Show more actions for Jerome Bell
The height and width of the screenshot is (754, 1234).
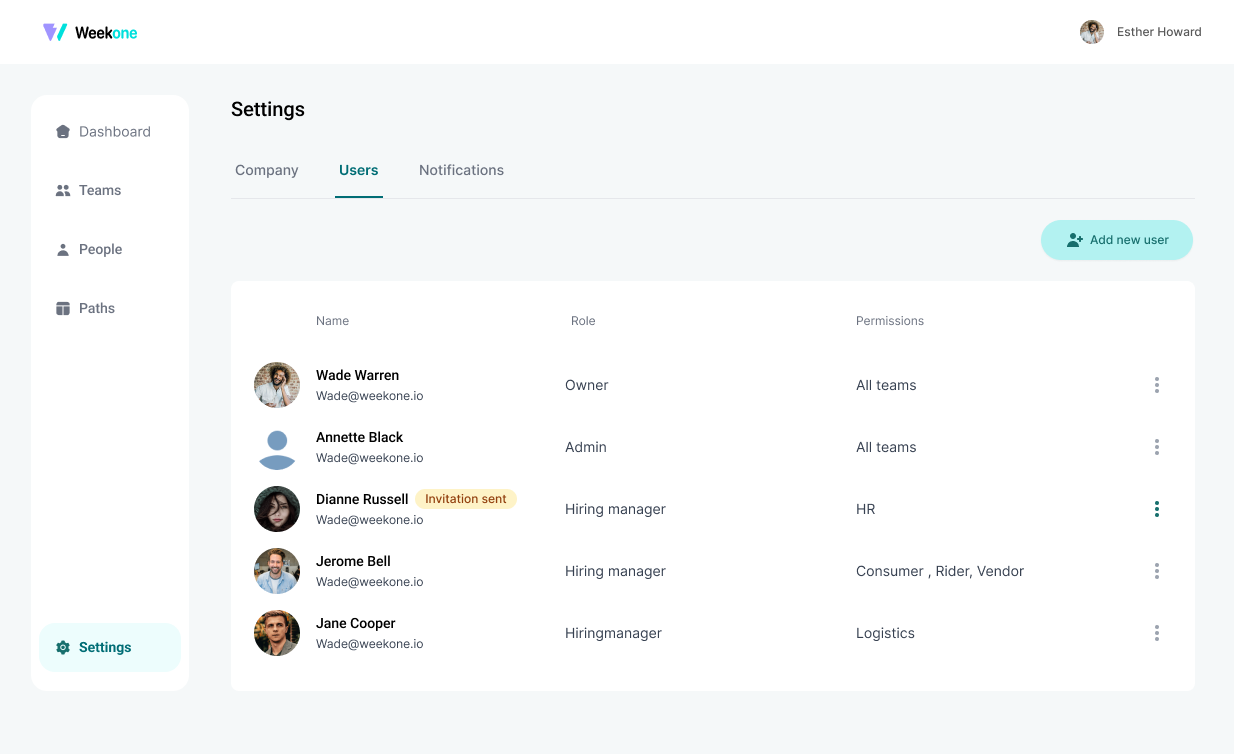click(1156, 571)
